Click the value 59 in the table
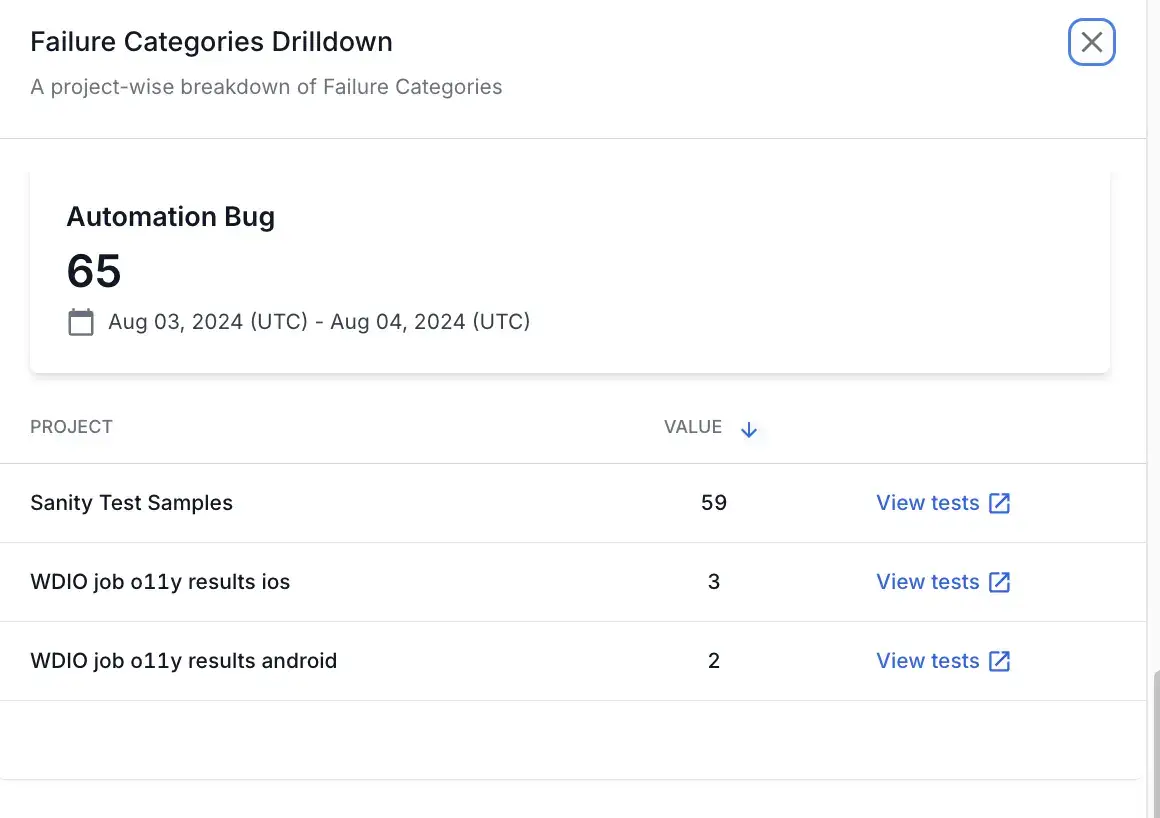The height and width of the screenshot is (818, 1160). pos(713,503)
